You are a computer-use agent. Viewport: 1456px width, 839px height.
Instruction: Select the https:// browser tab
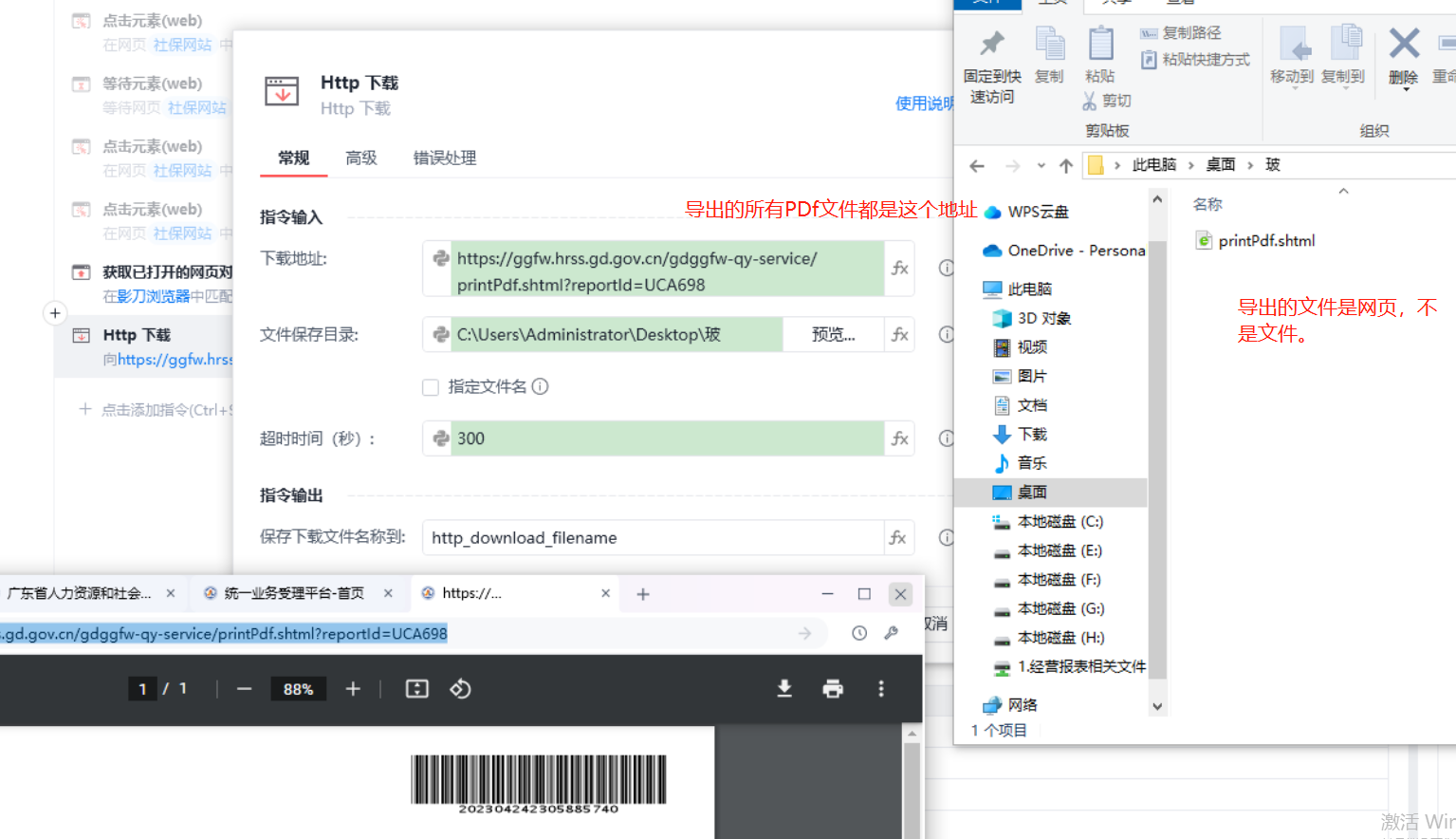pos(515,593)
